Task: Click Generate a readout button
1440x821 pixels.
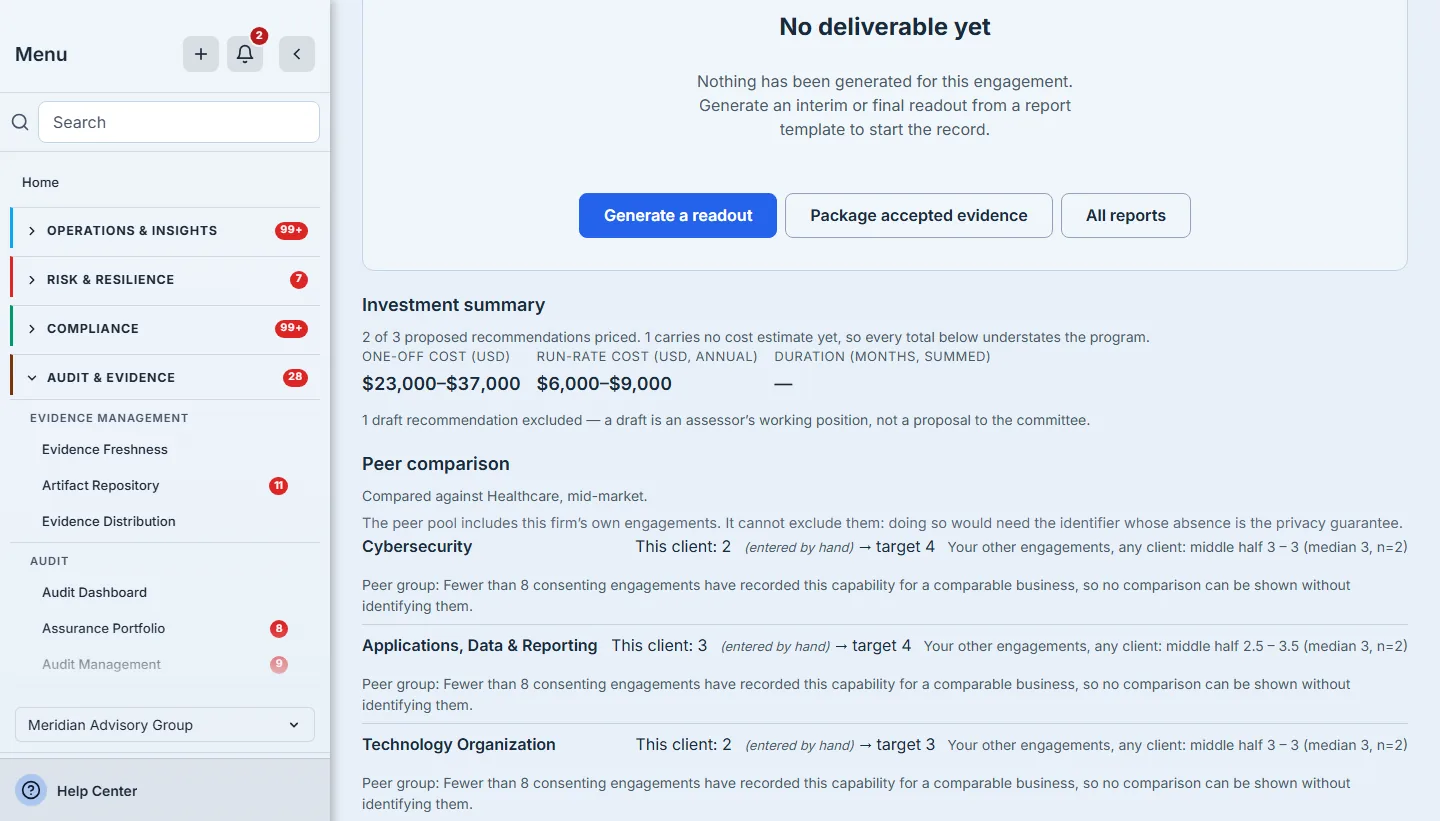Action: [x=678, y=215]
